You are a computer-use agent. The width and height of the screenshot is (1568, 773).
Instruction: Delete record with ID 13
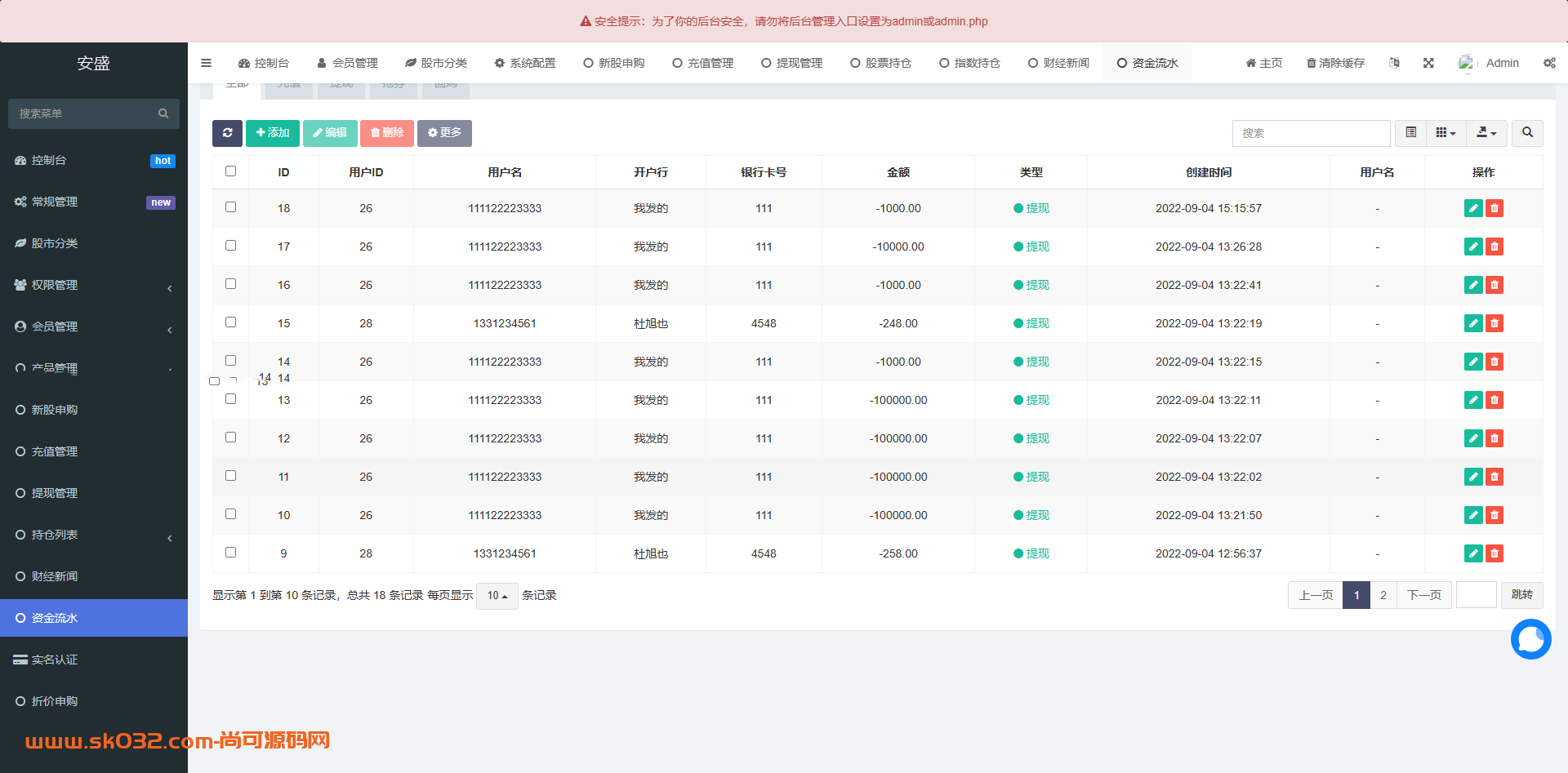pos(1494,400)
